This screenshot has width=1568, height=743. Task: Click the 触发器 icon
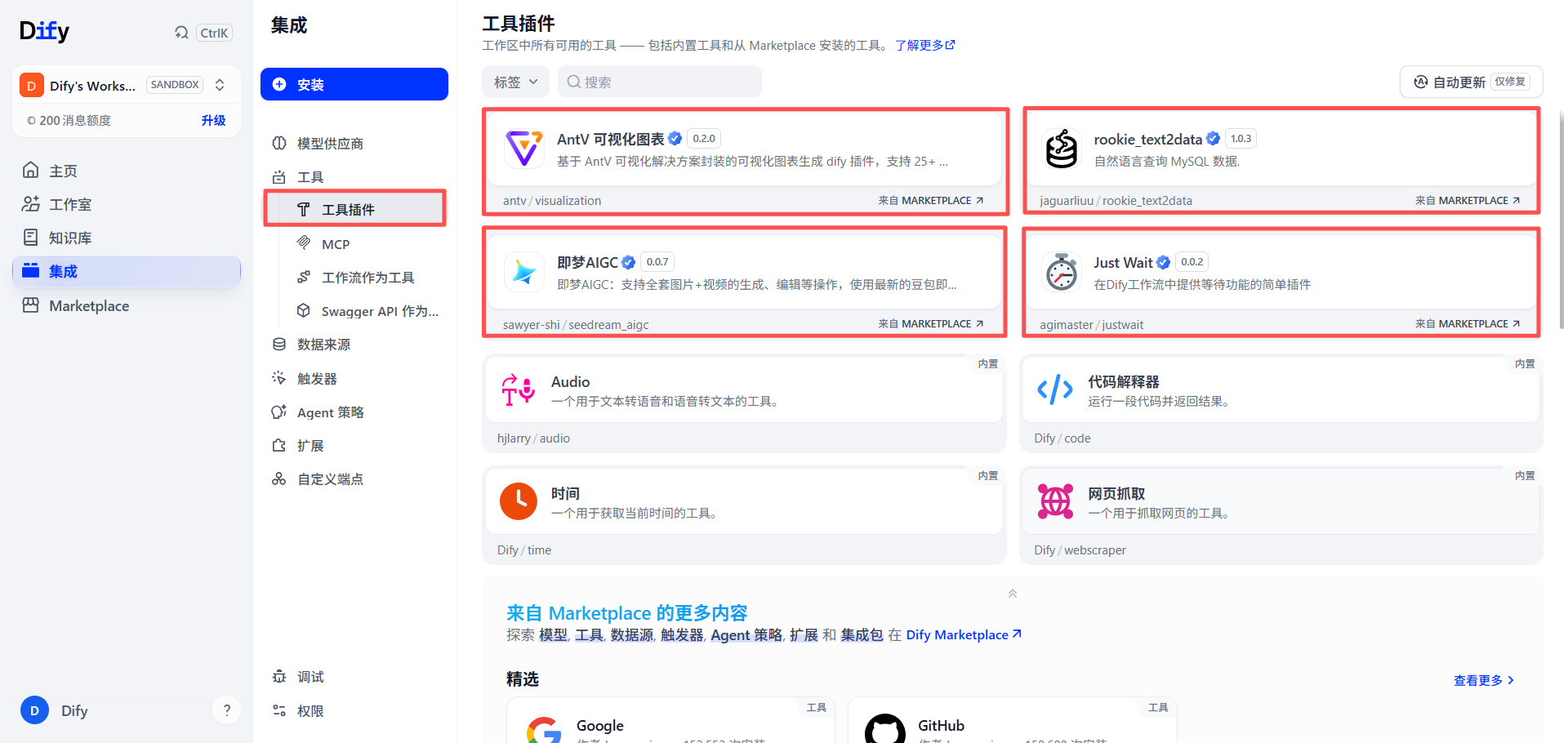tap(279, 378)
